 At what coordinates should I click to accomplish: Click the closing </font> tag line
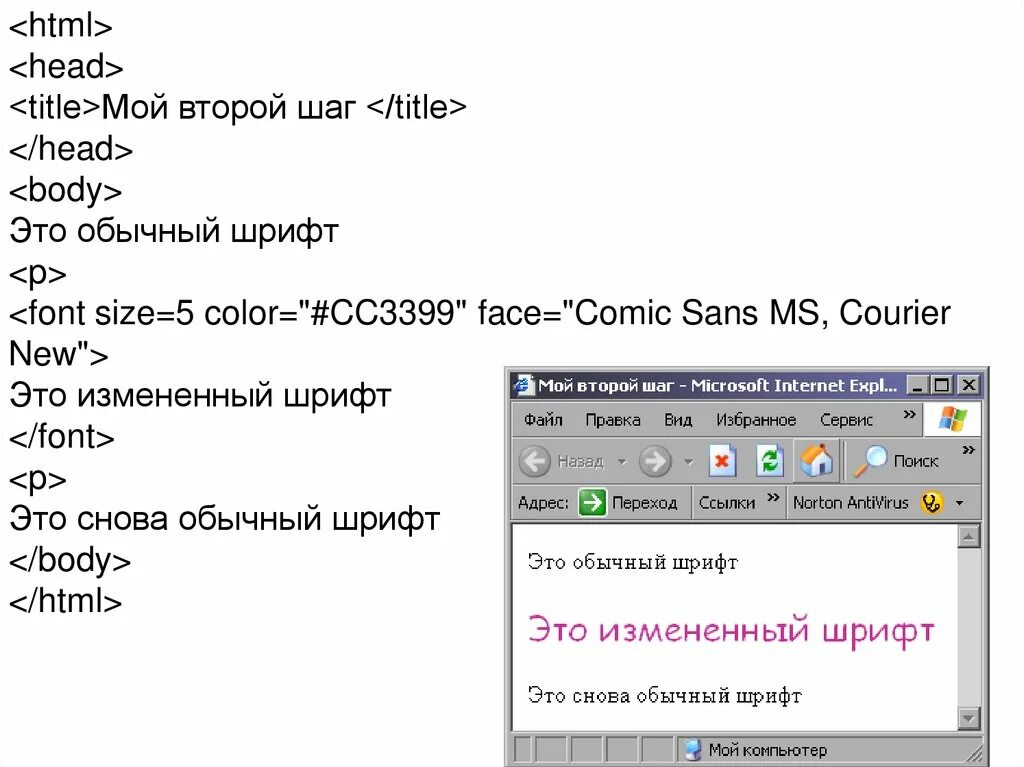(x=61, y=436)
